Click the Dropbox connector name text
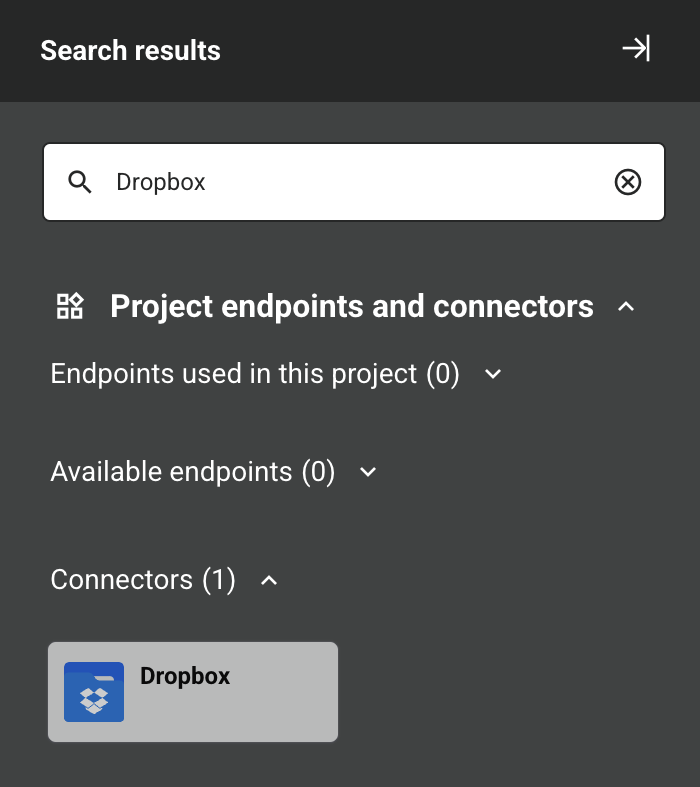The height and width of the screenshot is (787, 700). (185, 676)
